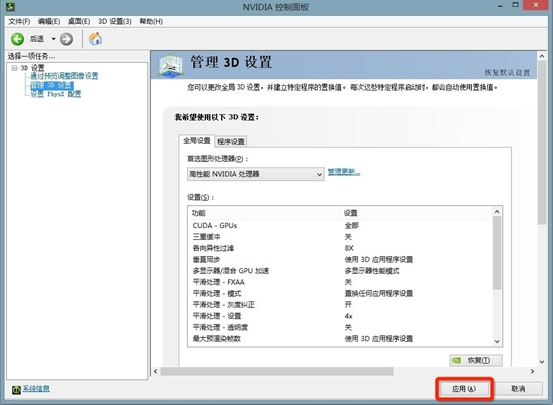
Task: Click the horizontal scrollbar right arrow
Action: [x=532, y=371]
